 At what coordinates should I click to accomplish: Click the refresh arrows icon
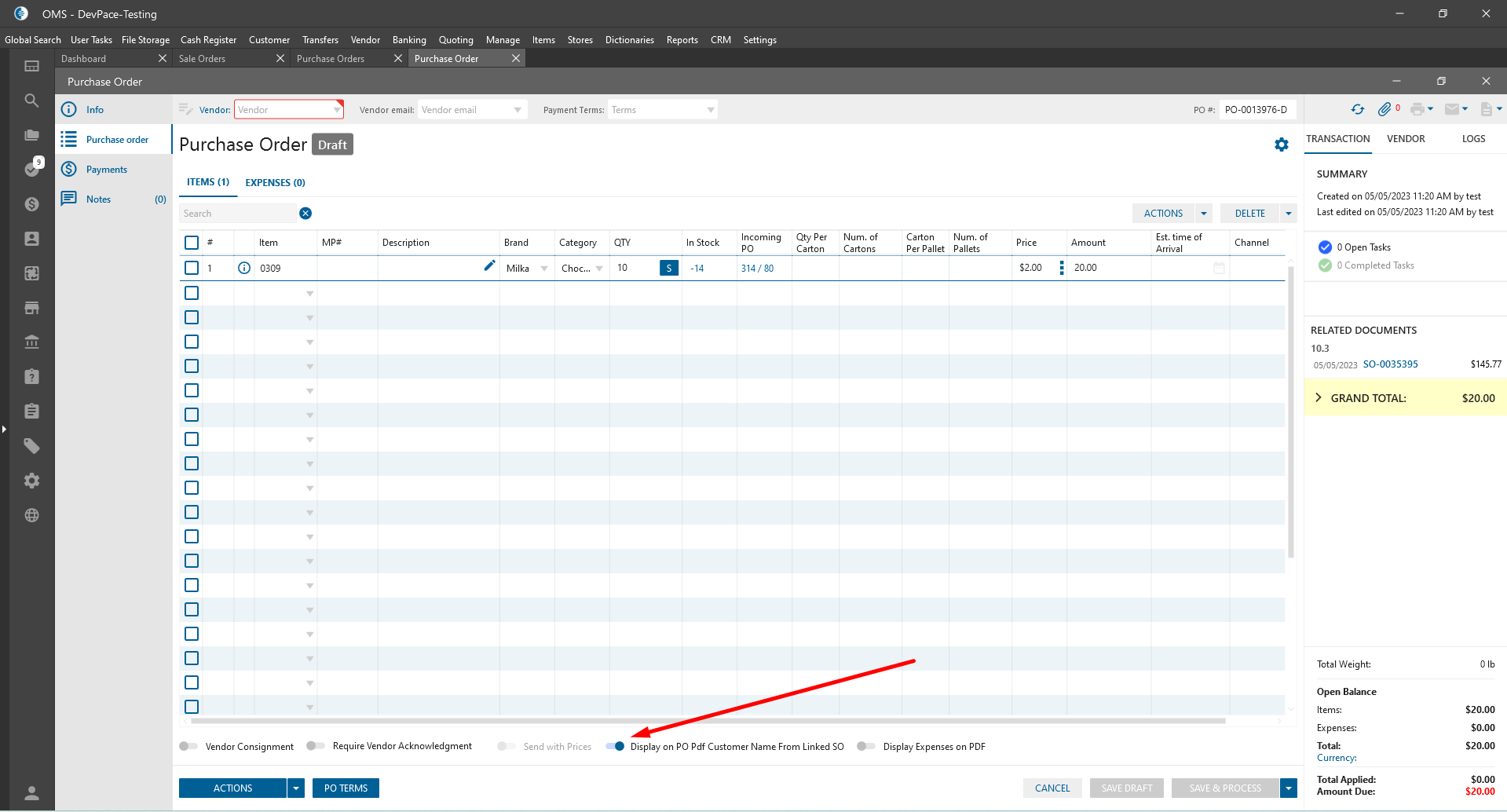tap(1358, 109)
